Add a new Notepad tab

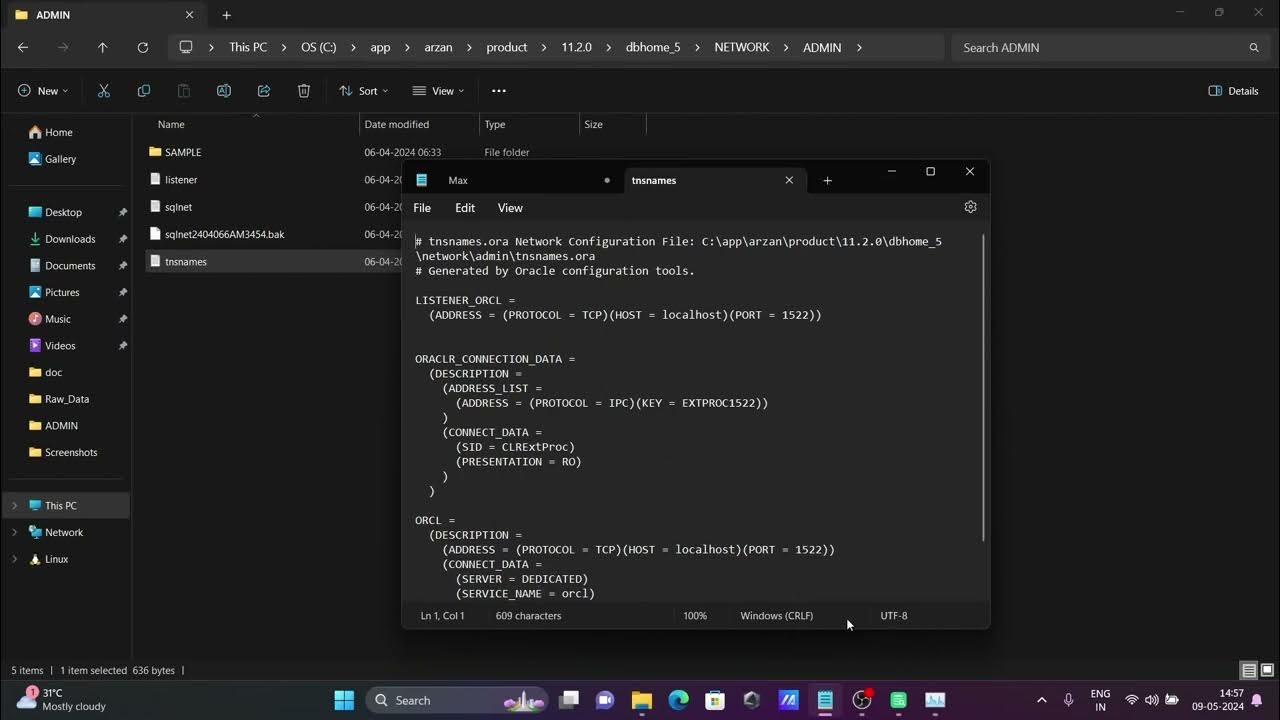click(827, 181)
